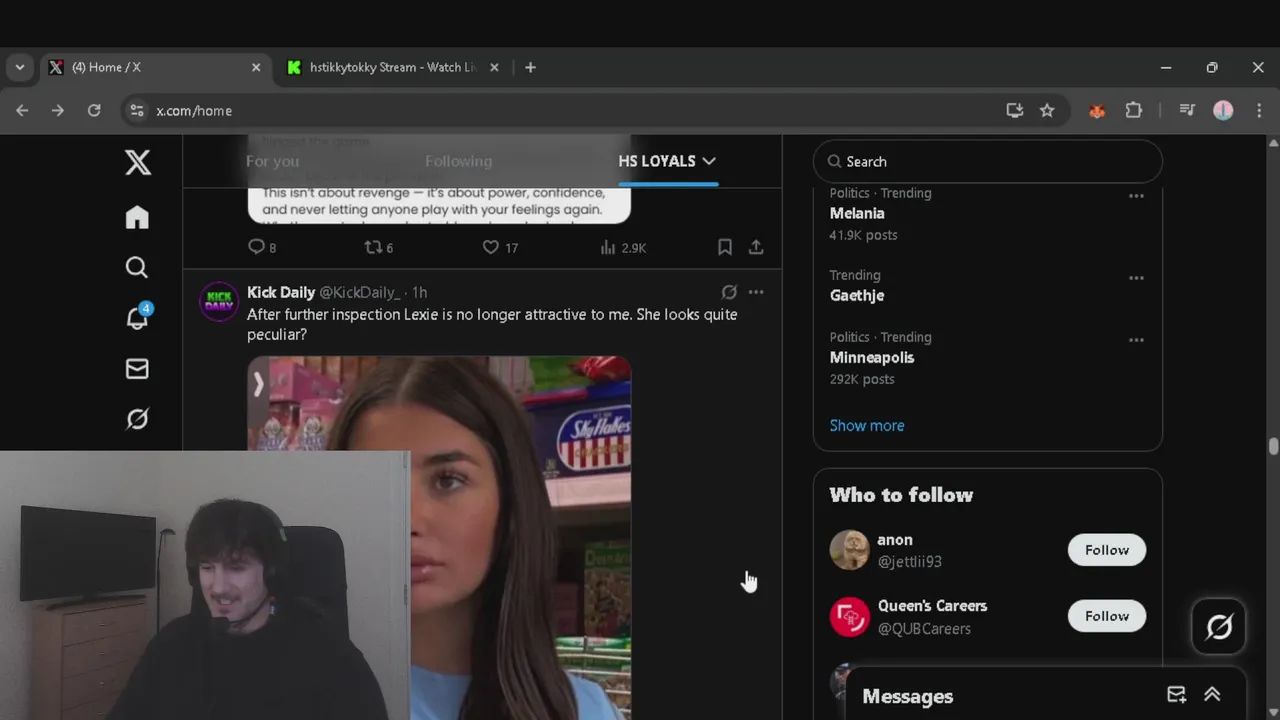Open floating Grok button at bottom right
This screenshot has width=1280, height=720.
point(1219,627)
